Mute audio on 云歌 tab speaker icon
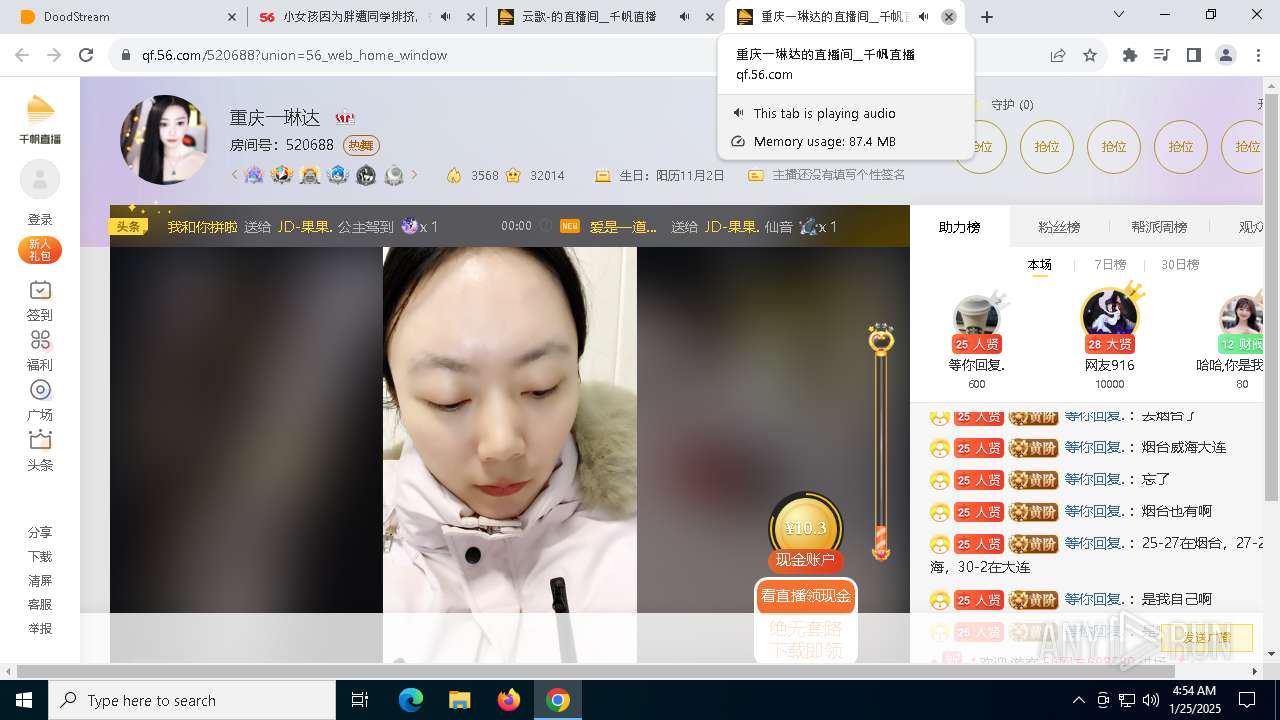The width and height of the screenshot is (1280, 720). coord(684,17)
